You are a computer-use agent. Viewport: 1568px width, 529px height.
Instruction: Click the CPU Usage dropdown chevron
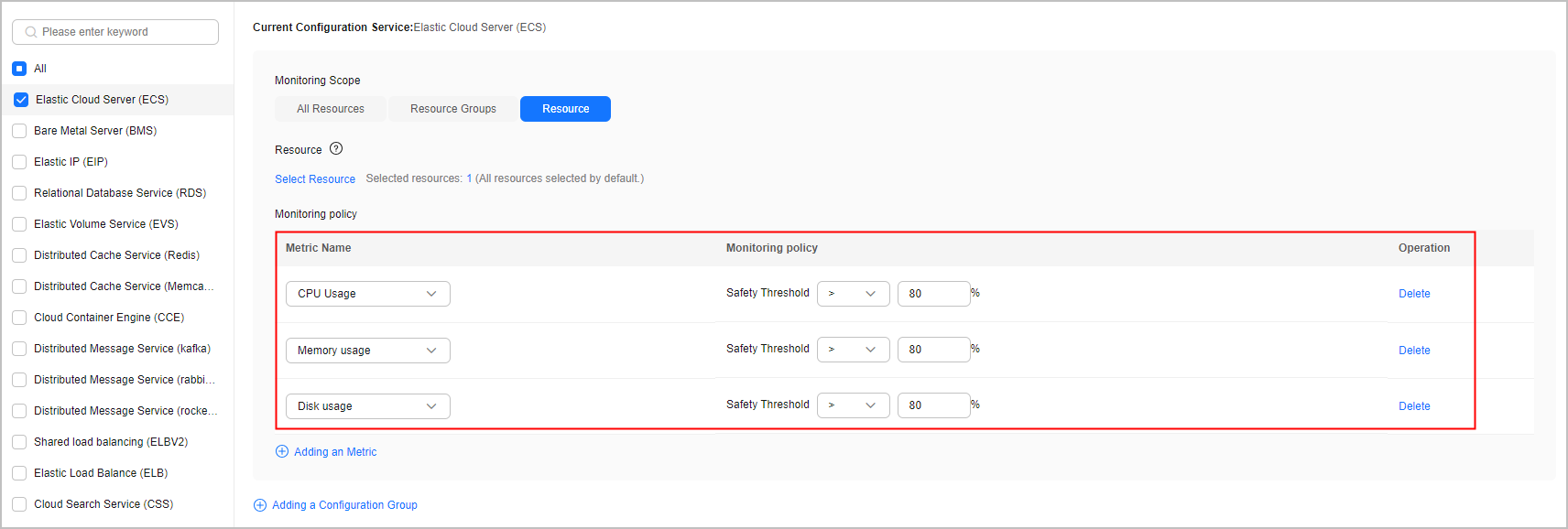[x=431, y=294]
